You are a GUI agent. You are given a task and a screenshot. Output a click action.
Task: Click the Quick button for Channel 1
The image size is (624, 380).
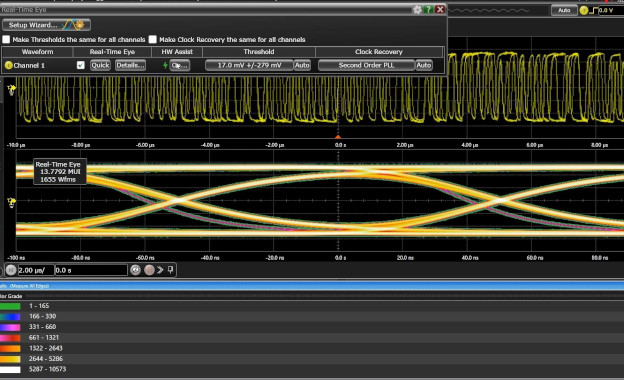[x=100, y=65]
